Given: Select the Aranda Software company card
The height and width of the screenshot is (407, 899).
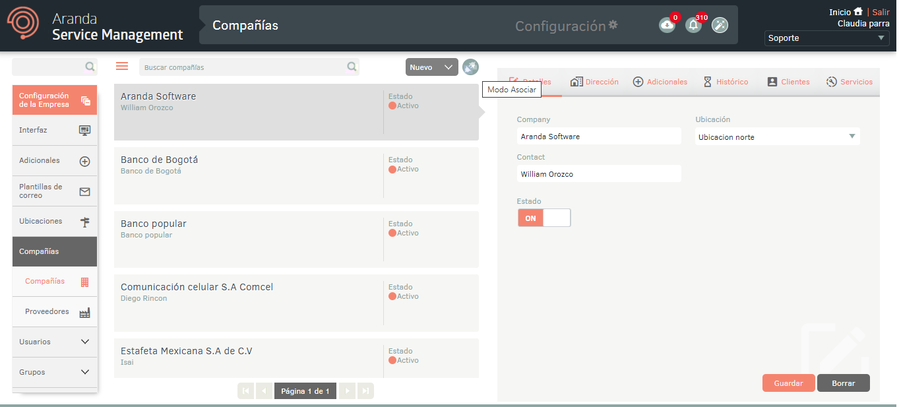Looking at the screenshot, I should [296, 112].
